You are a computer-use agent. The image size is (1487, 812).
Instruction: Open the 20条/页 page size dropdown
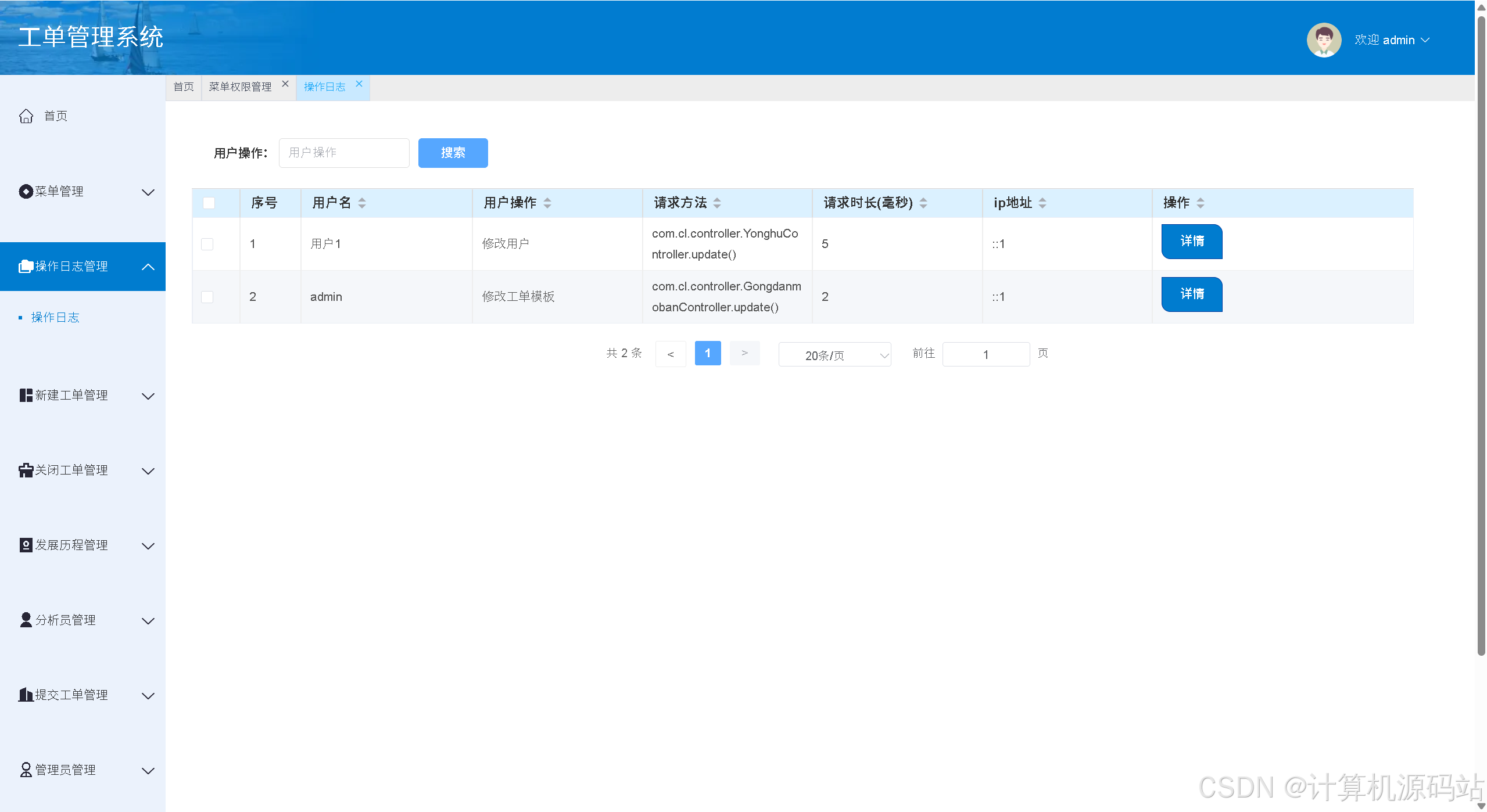pos(834,355)
